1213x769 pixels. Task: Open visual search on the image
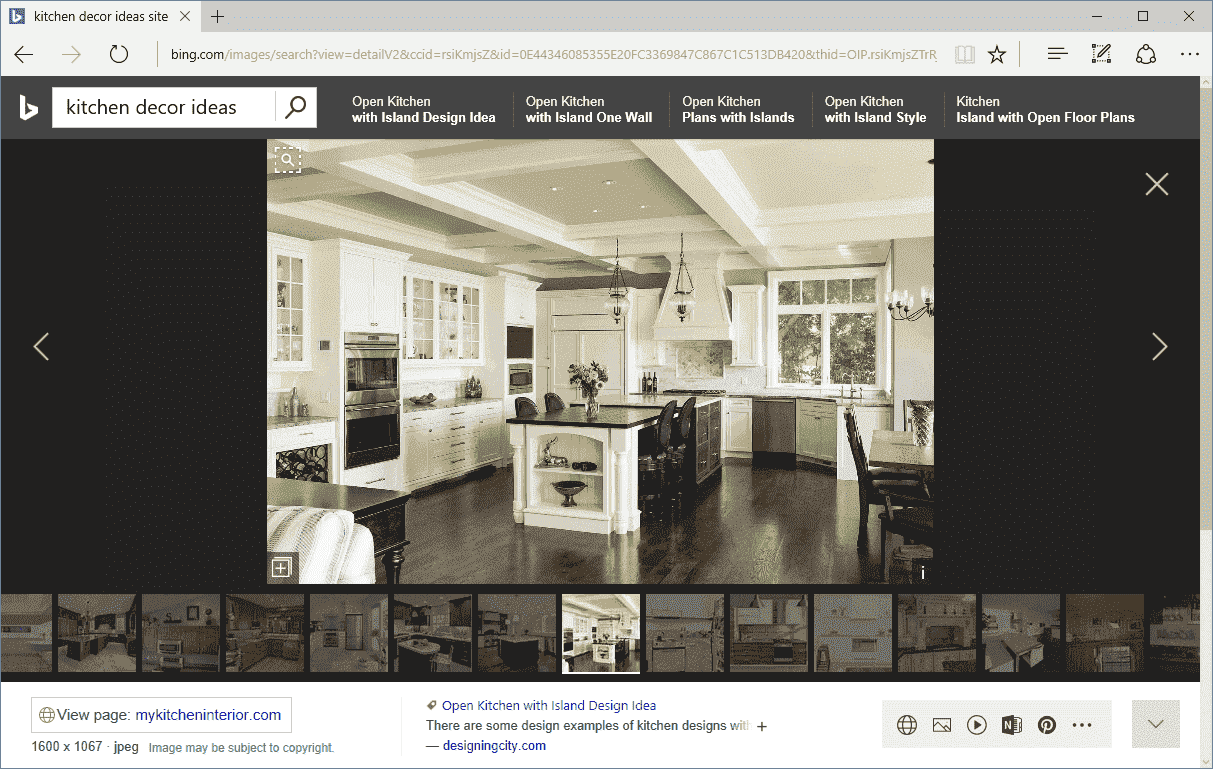pyautogui.click(x=287, y=159)
